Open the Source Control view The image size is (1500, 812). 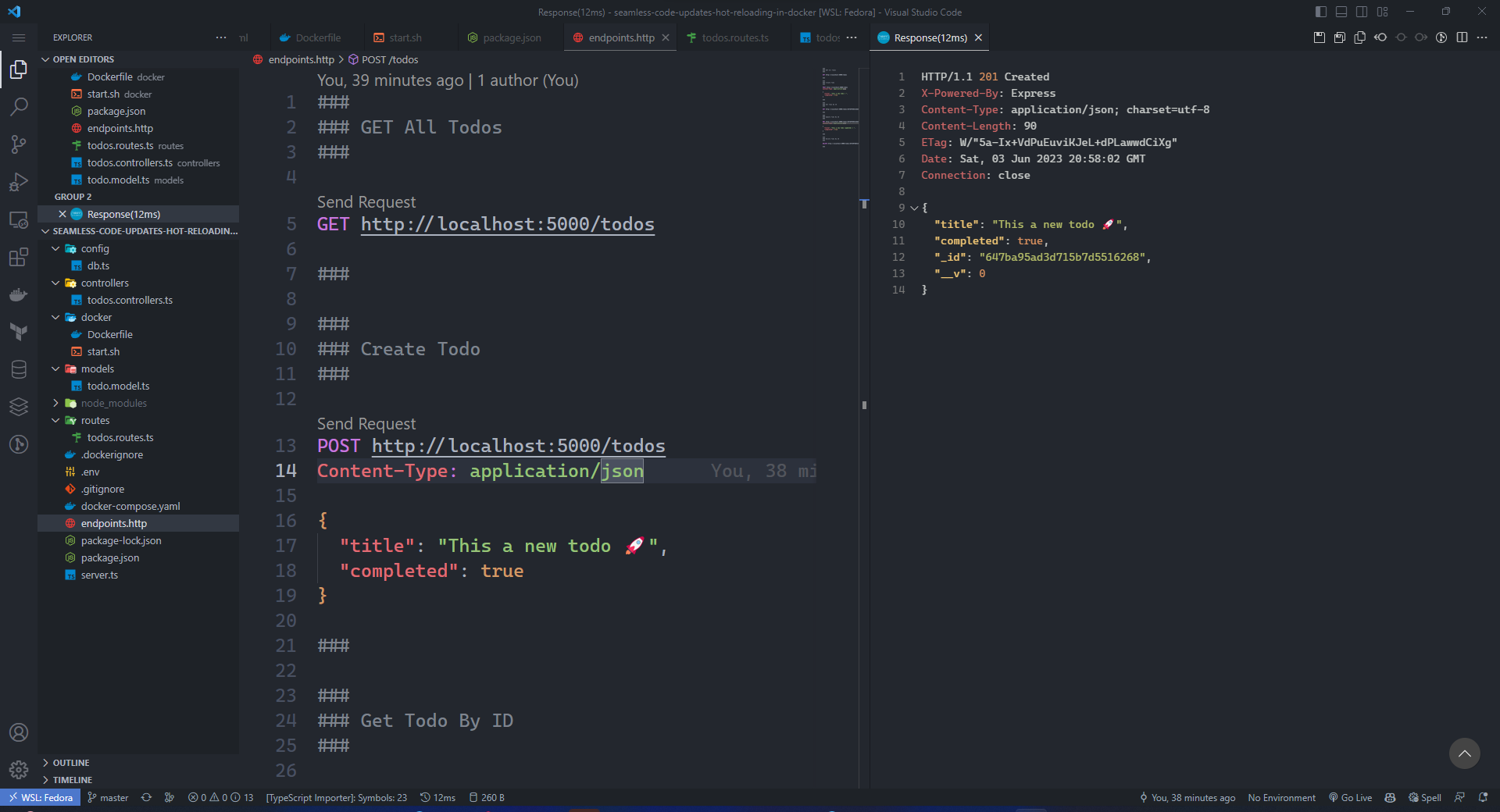coord(19,144)
